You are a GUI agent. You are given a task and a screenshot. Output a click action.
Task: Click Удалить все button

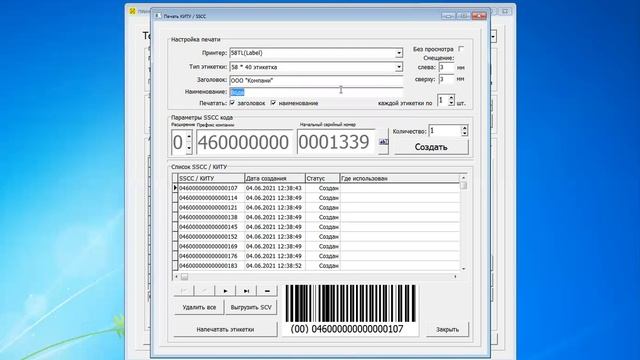[199, 307]
